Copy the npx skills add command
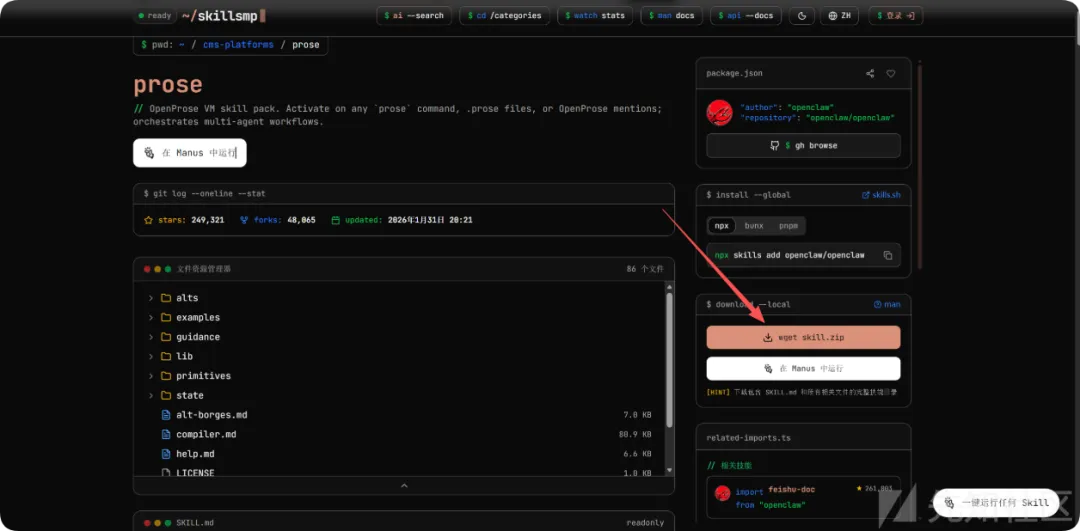 (x=888, y=256)
